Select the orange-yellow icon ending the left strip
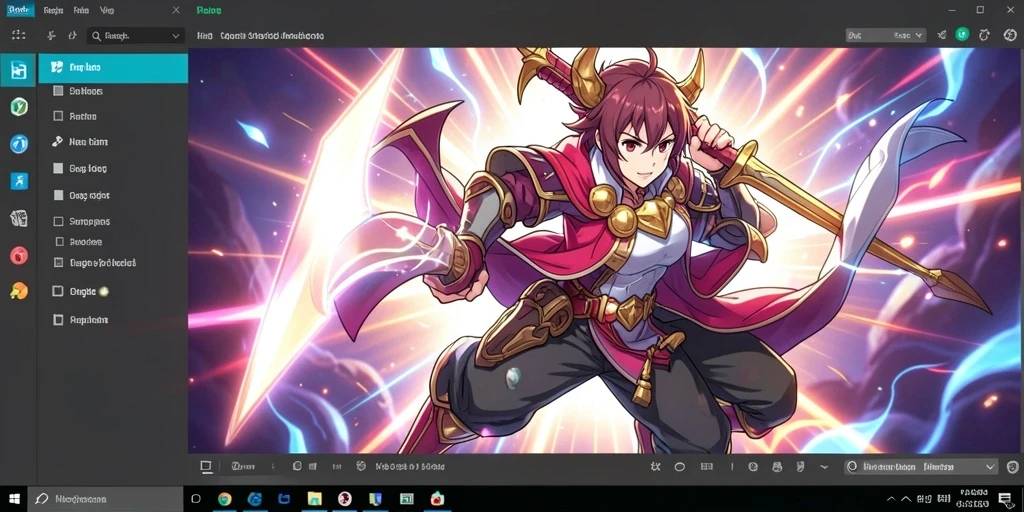Screen dimensions: 1024x512 [19, 291]
